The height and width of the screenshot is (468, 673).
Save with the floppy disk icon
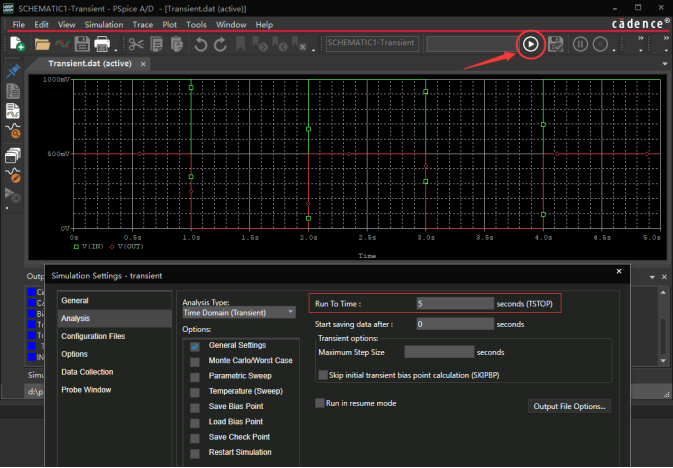[82, 44]
